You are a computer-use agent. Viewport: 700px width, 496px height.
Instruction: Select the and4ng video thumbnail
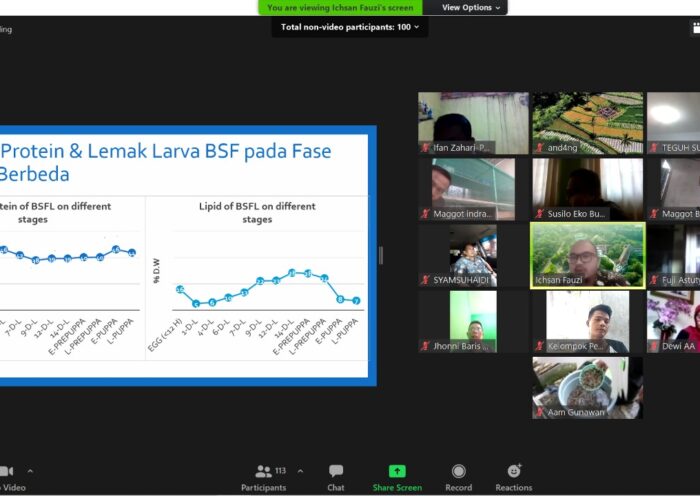click(587, 122)
